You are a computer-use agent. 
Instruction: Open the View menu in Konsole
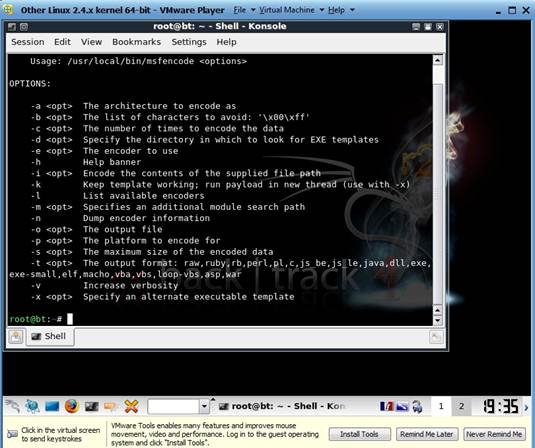(91, 42)
